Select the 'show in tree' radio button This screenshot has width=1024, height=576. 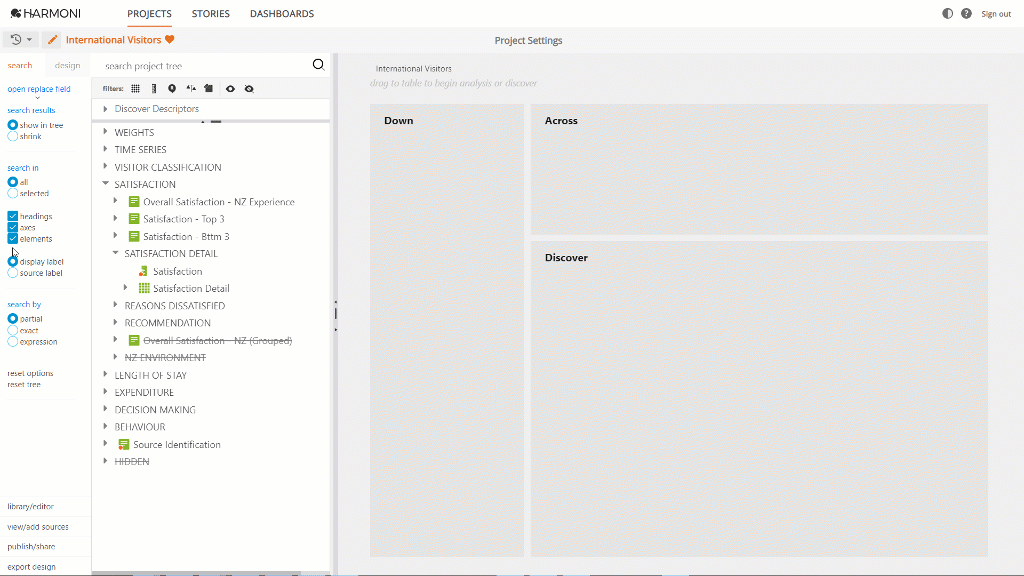(x=12, y=125)
